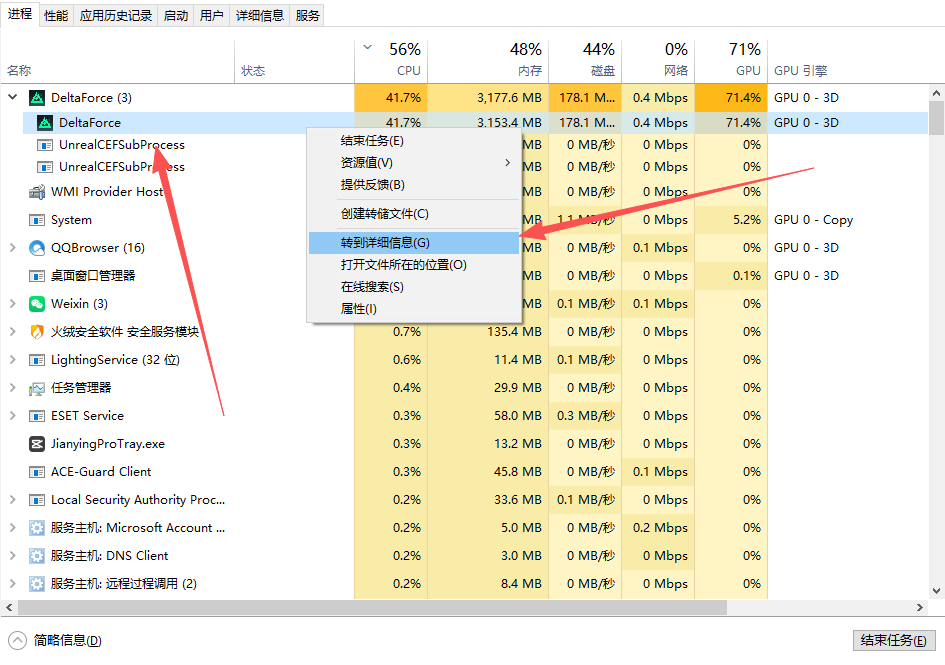Click the JianyingProTray.exe icon
Viewport: 945px width, 665px height.
pyautogui.click(x=37, y=444)
